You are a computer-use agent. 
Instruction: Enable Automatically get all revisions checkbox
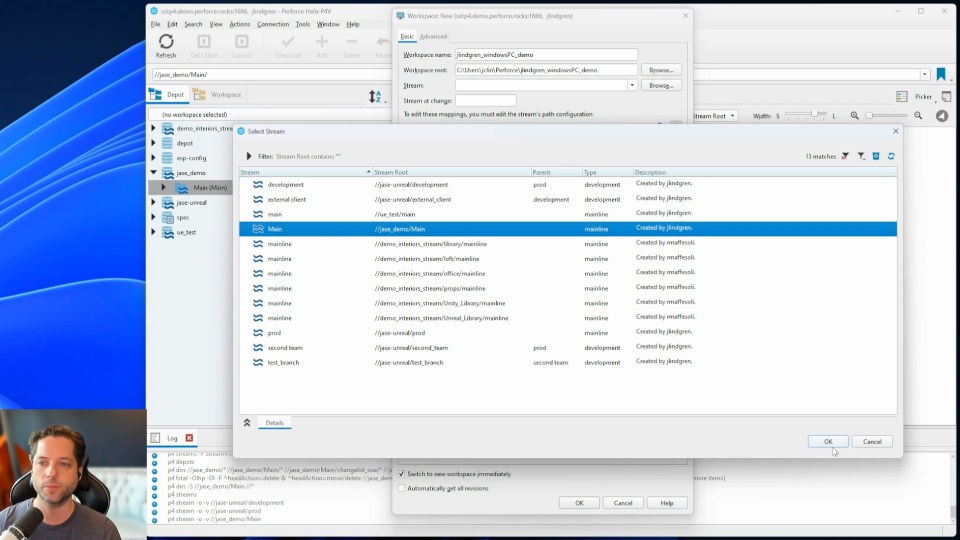tap(402, 488)
